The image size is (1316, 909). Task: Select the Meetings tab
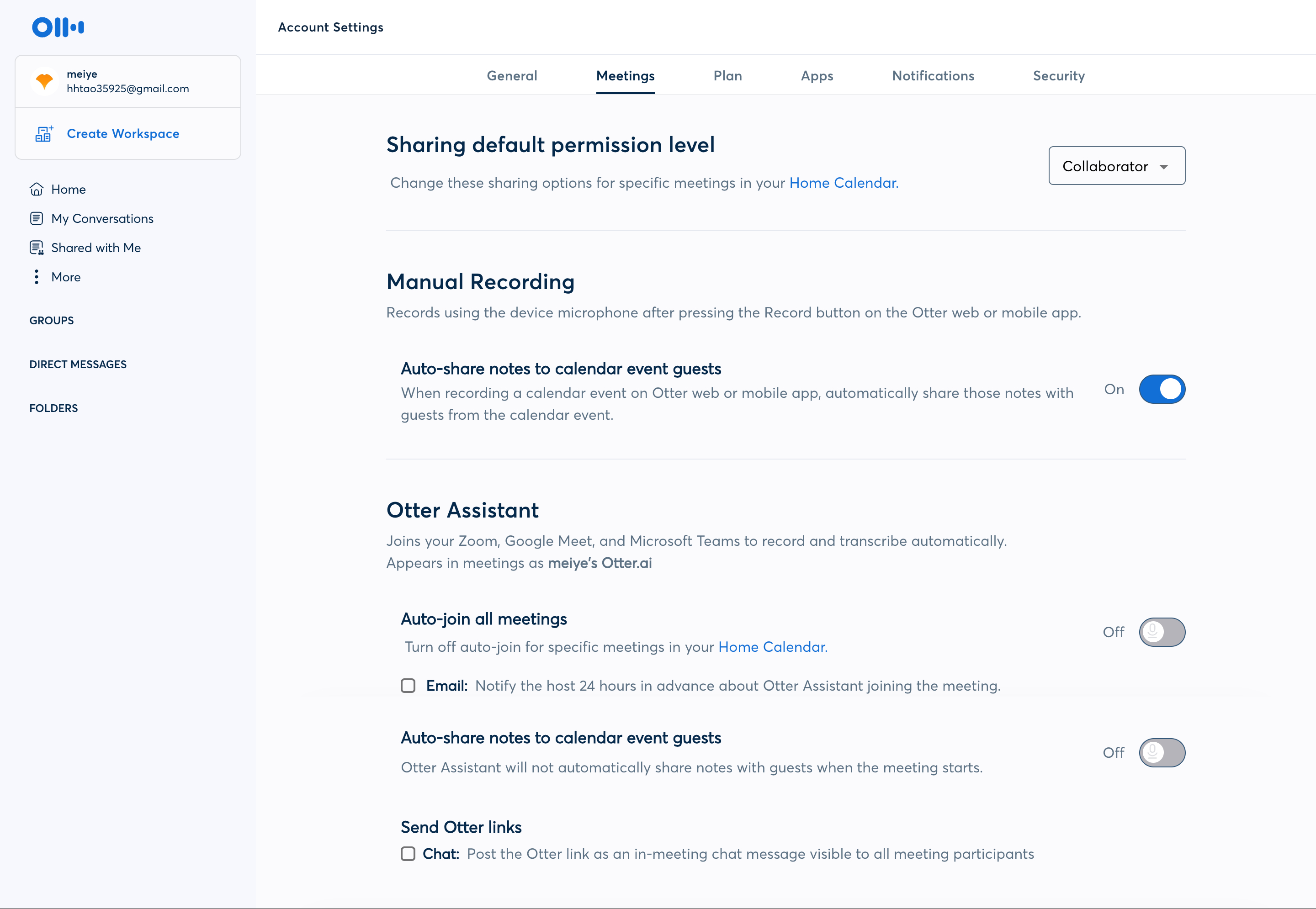pos(625,76)
